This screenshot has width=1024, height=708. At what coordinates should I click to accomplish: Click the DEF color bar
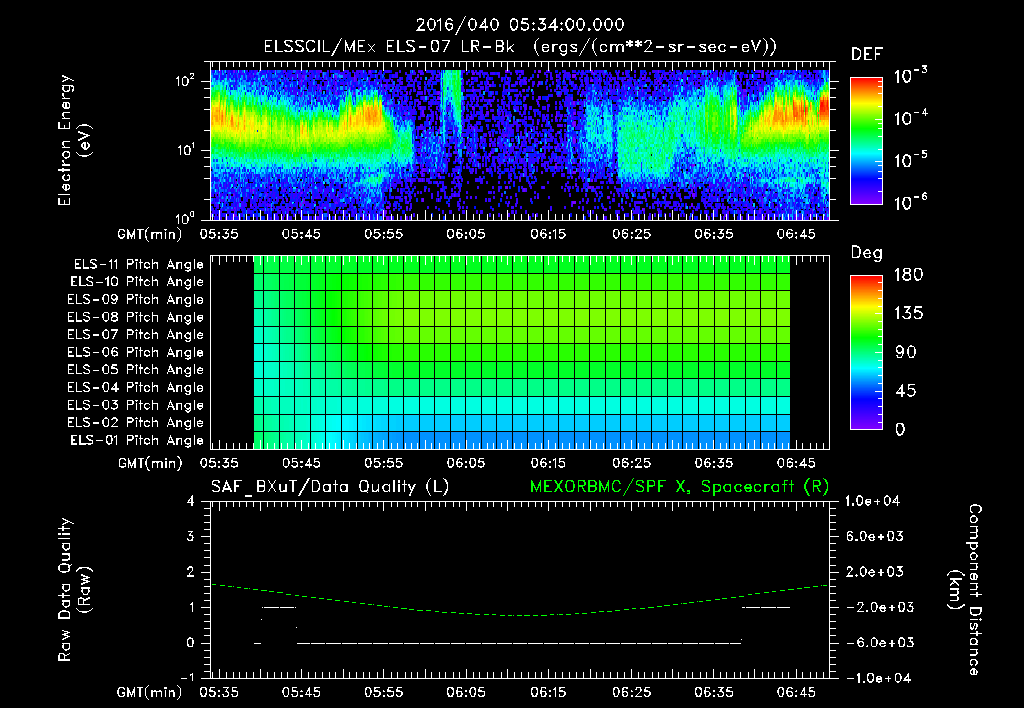(x=866, y=140)
